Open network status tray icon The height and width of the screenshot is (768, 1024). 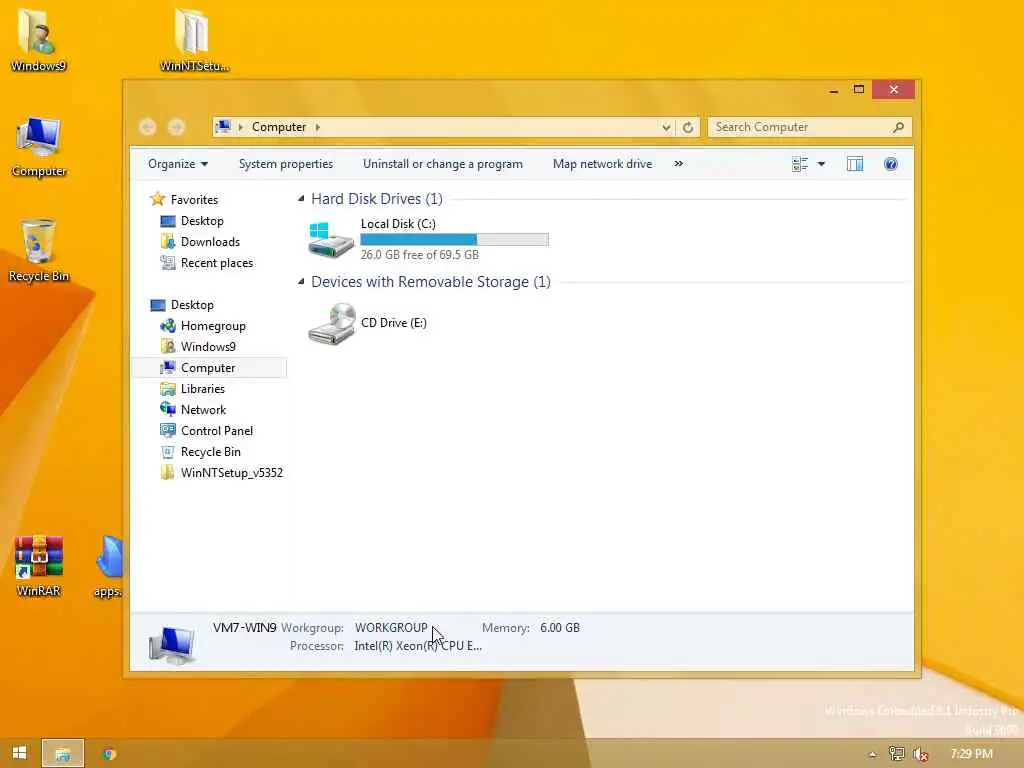[x=897, y=754]
